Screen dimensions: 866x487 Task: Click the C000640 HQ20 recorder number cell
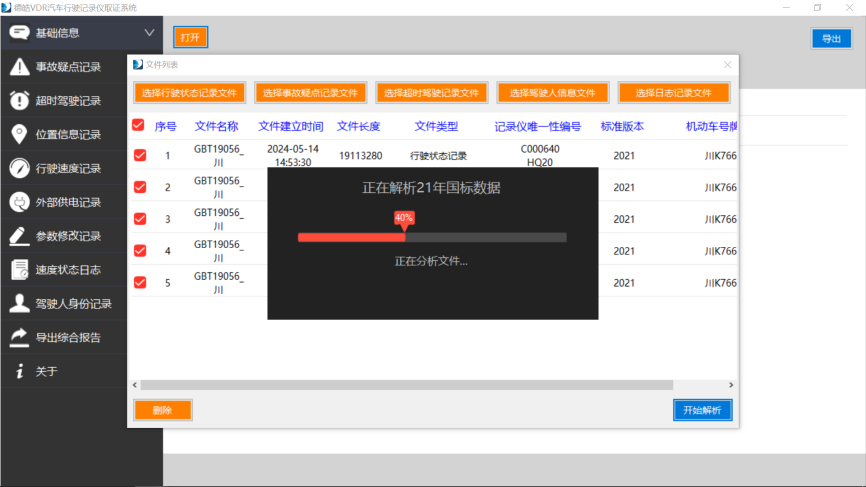[540, 156]
